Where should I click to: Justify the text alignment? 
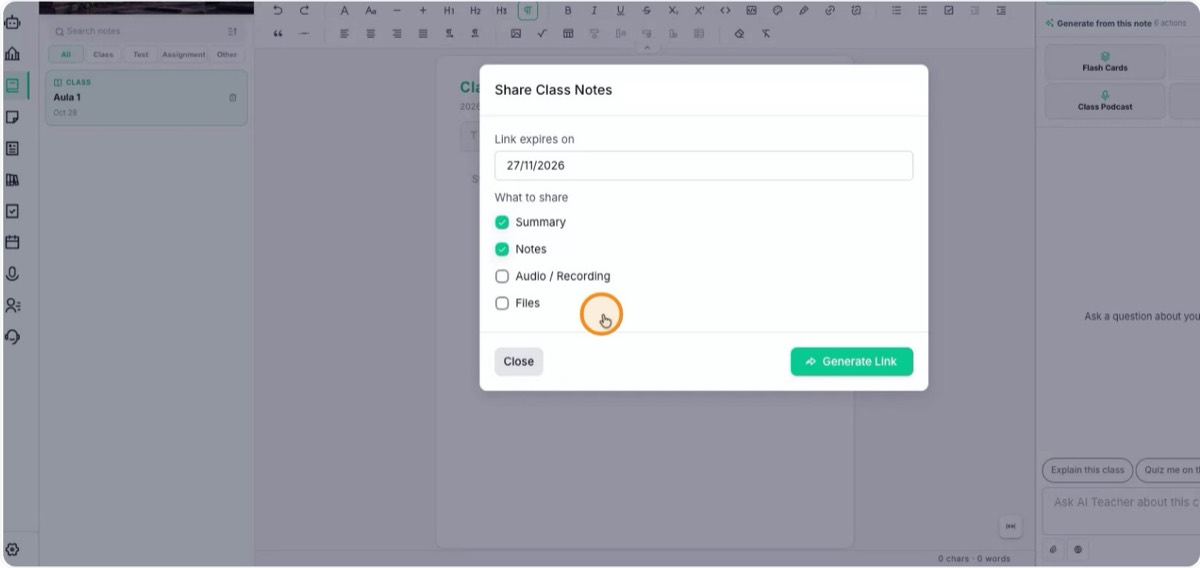(422, 33)
